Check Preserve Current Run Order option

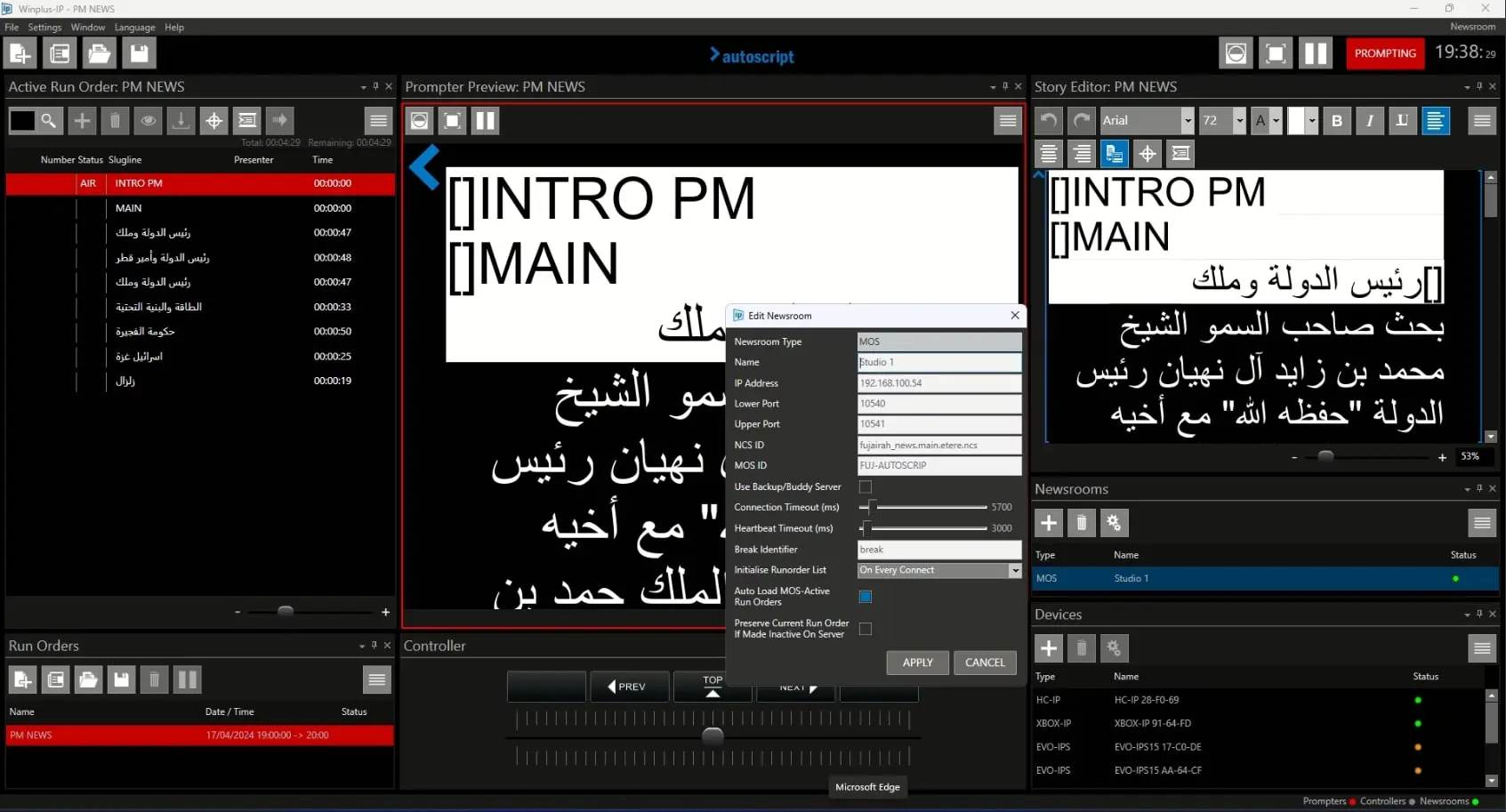pos(866,629)
